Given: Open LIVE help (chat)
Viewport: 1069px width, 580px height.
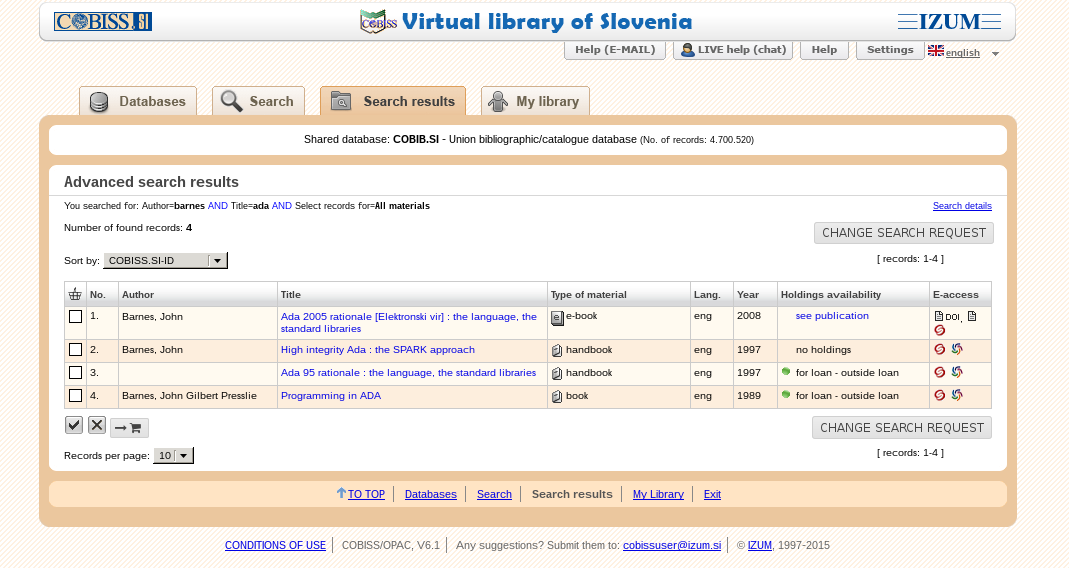Looking at the screenshot, I should click(x=733, y=50).
